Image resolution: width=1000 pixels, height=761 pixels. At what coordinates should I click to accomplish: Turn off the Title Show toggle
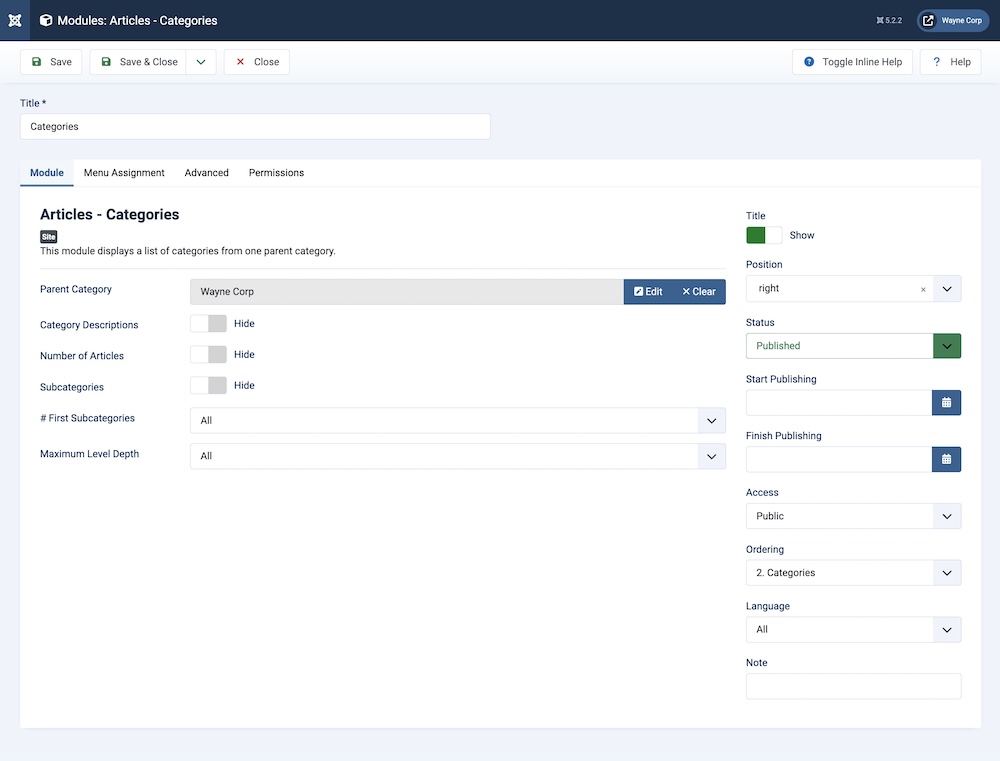click(x=764, y=235)
